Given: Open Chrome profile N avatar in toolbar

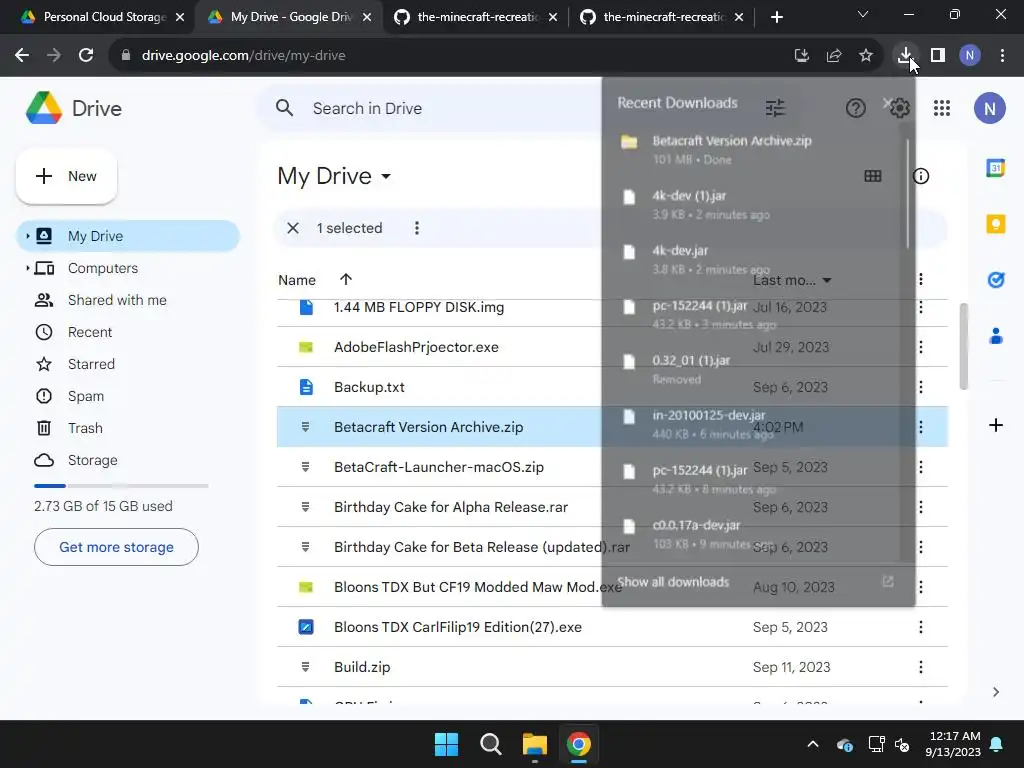Looking at the screenshot, I should click(970, 56).
